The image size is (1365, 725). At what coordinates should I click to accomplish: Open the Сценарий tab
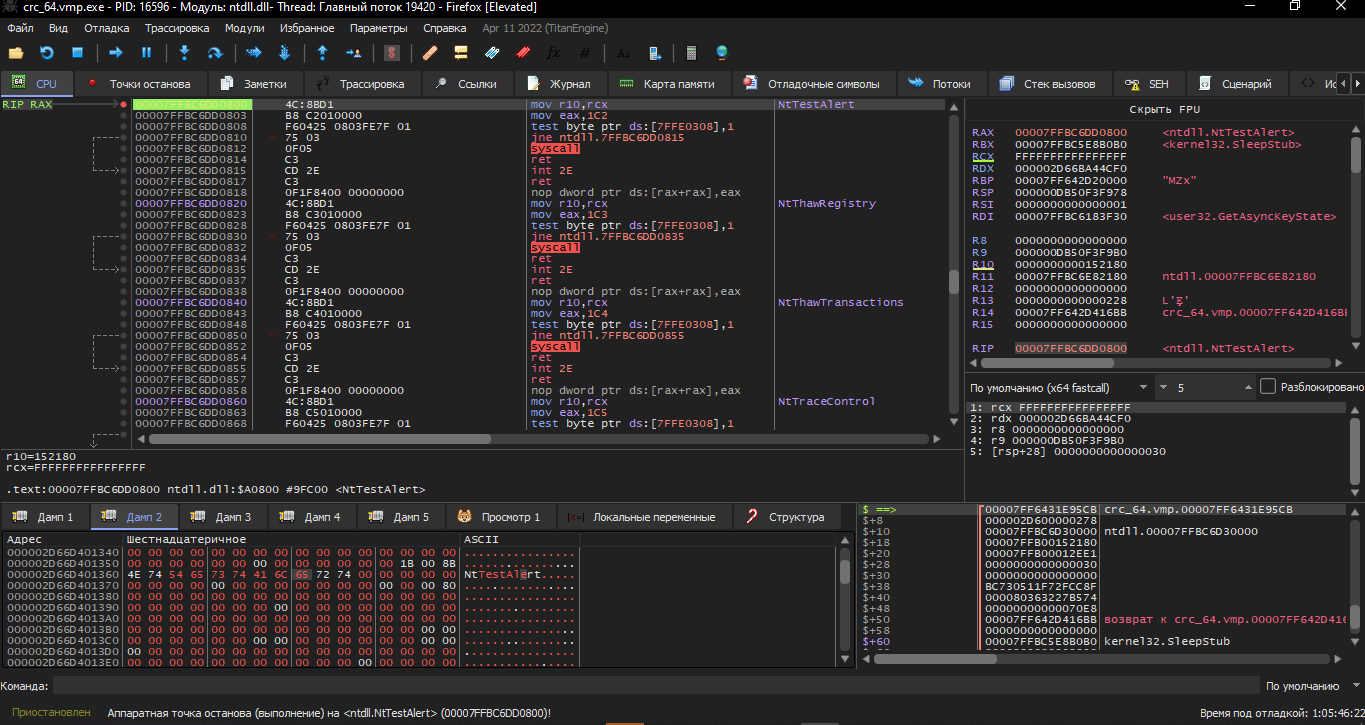(x=1235, y=84)
